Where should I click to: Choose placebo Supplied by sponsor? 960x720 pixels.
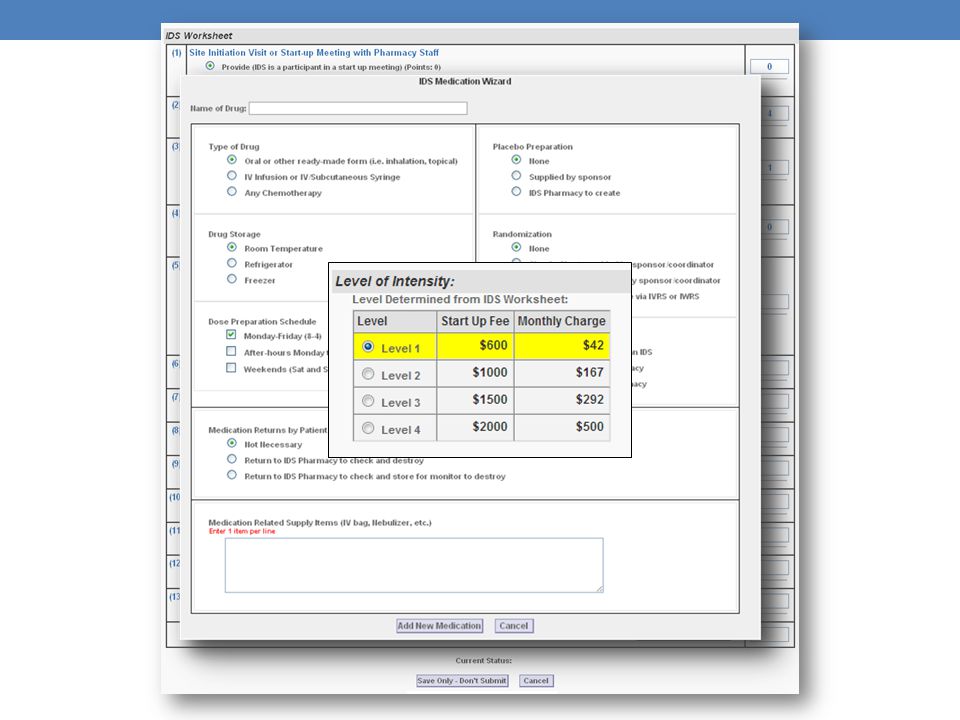(x=516, y=176)
